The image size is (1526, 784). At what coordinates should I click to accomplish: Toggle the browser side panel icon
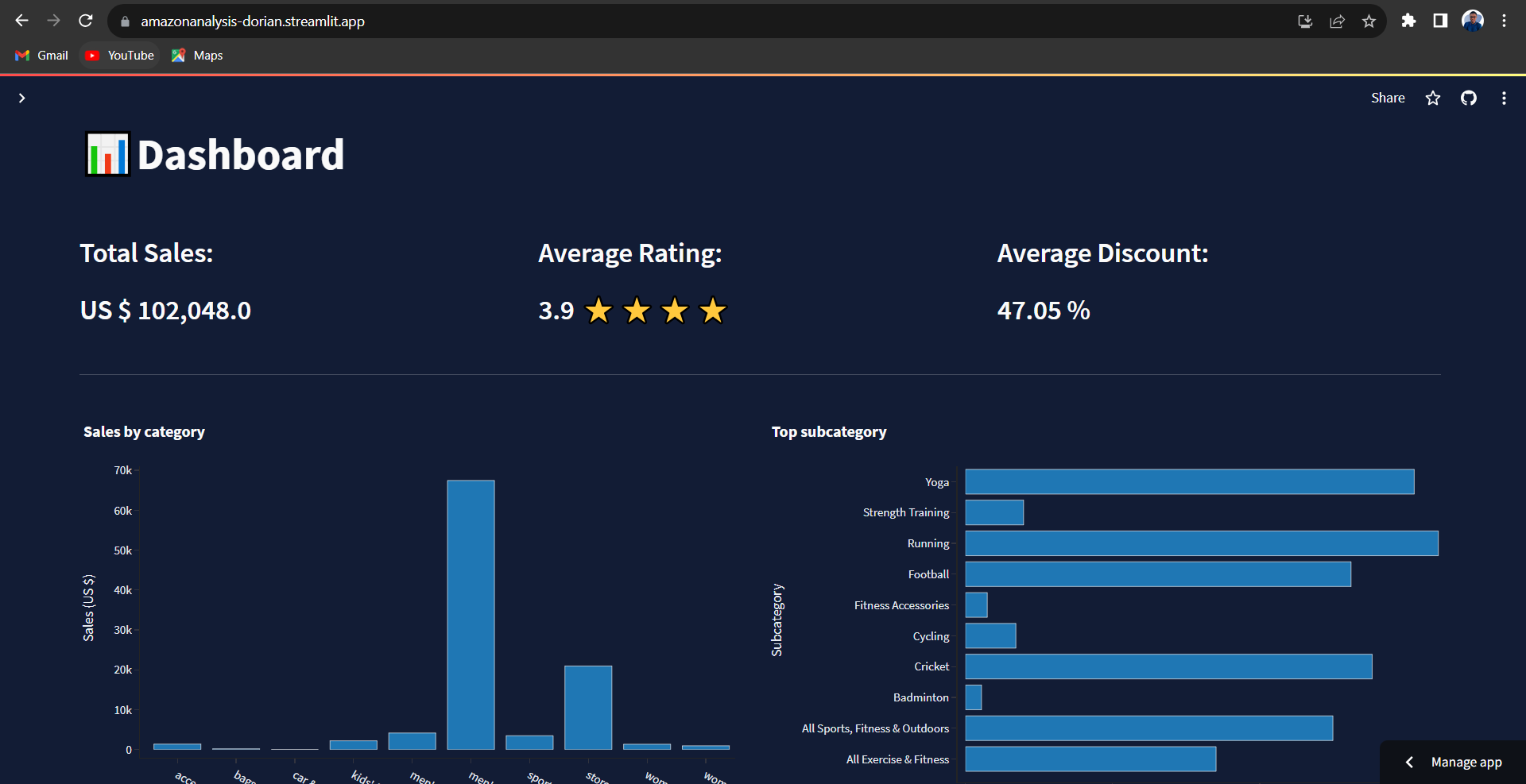point(1440,21)
